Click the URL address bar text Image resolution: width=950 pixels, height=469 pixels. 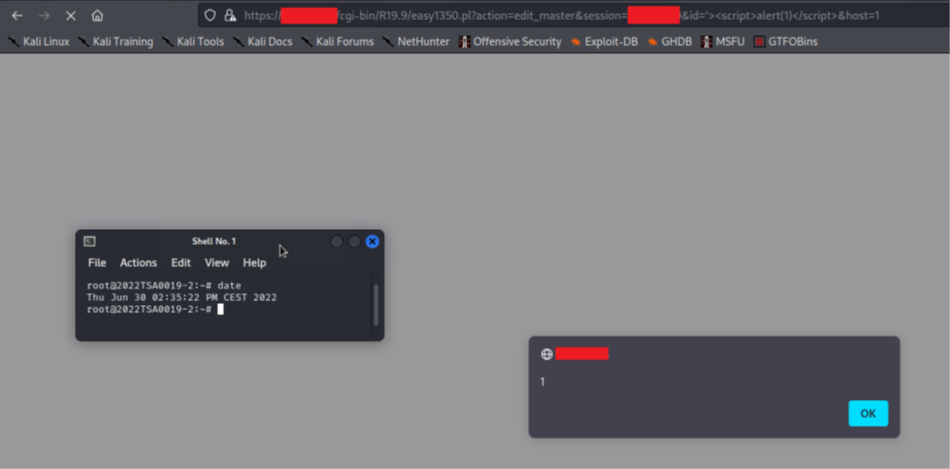click(x=562, y=15)
